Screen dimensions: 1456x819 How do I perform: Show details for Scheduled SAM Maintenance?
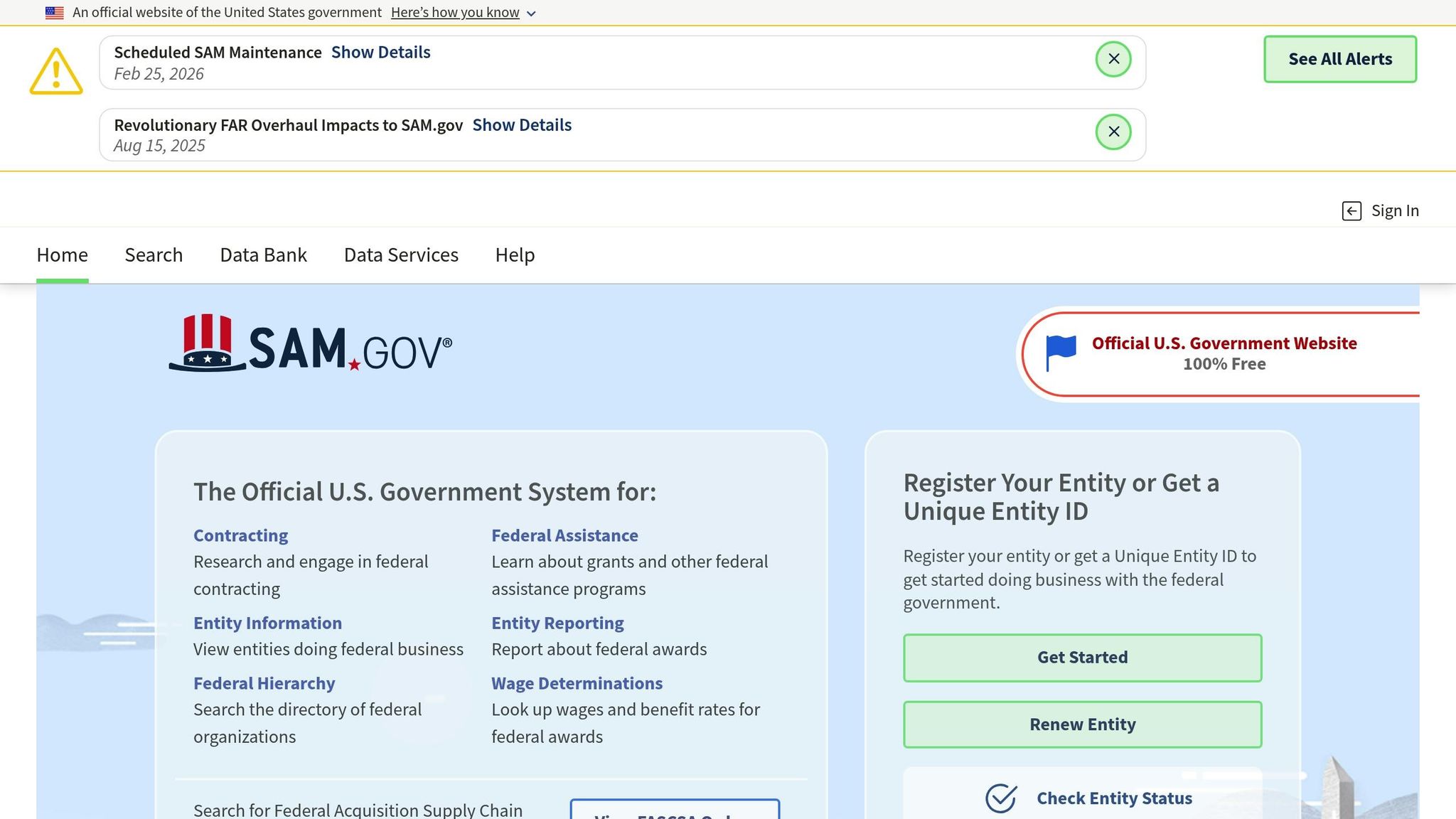pos(380,52)
